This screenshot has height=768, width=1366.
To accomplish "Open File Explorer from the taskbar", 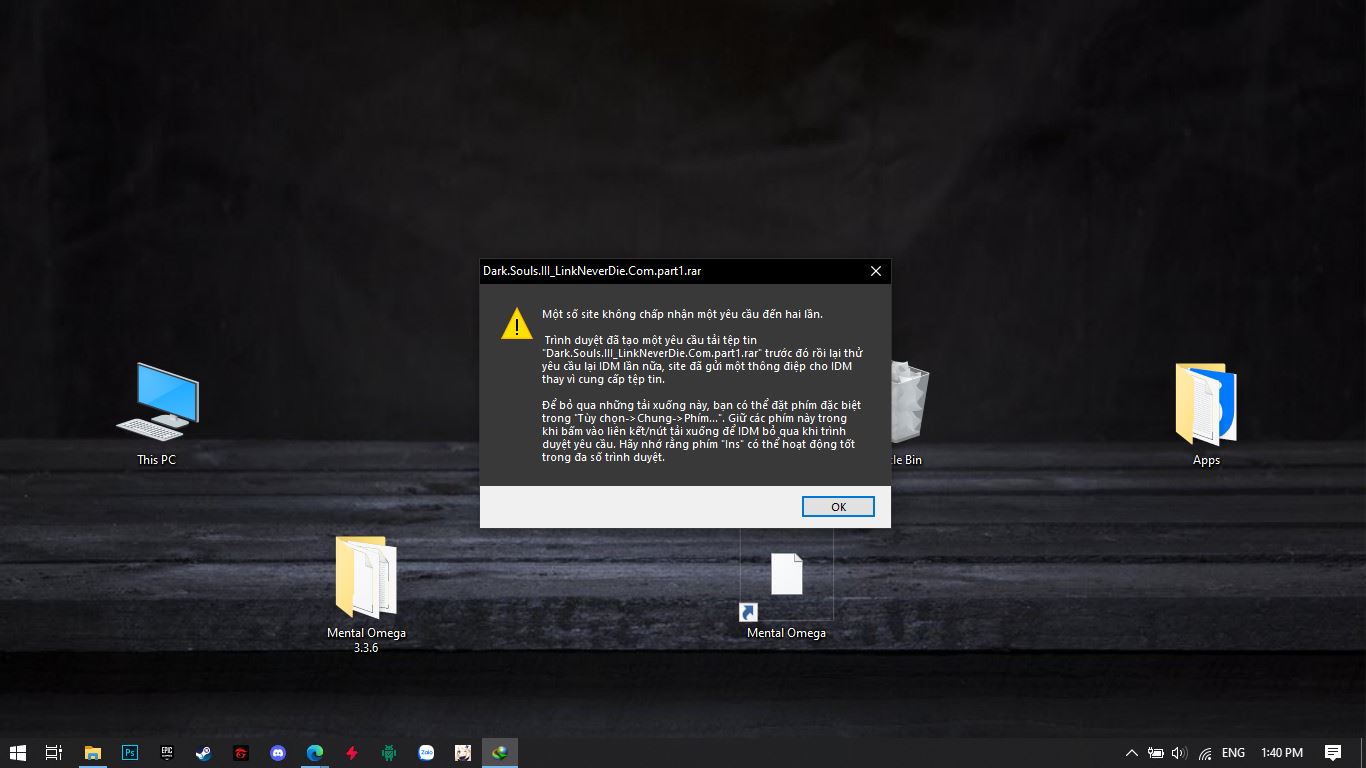I will coord(92,753).
